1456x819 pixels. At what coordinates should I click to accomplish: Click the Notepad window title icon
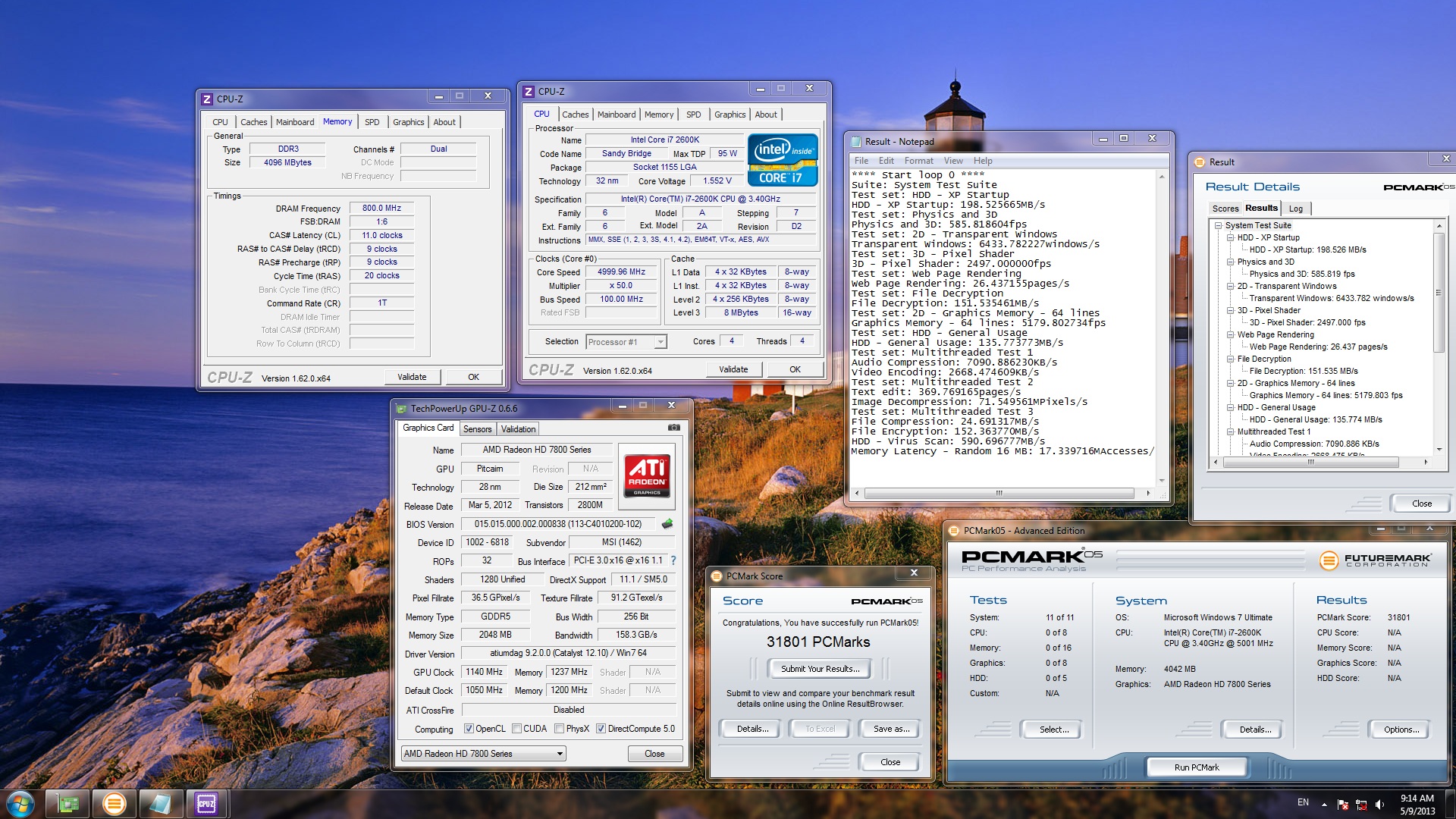click(x=857, y=142)
